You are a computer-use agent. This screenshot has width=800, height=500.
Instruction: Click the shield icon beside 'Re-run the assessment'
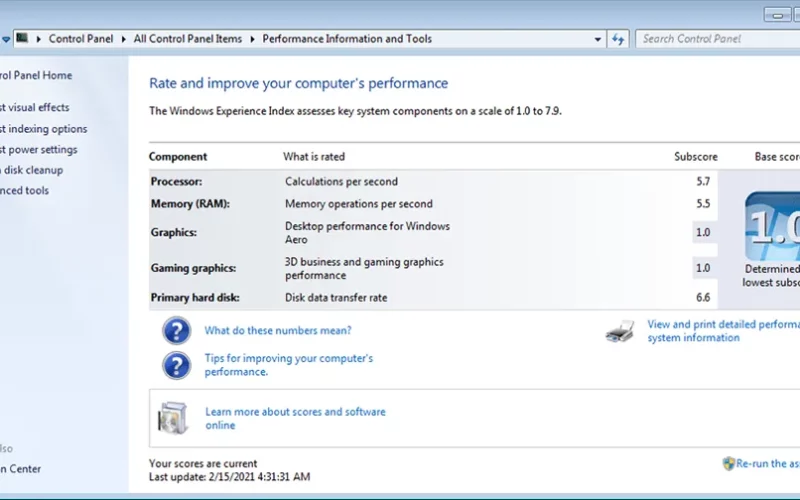click(x=729, y=463)
